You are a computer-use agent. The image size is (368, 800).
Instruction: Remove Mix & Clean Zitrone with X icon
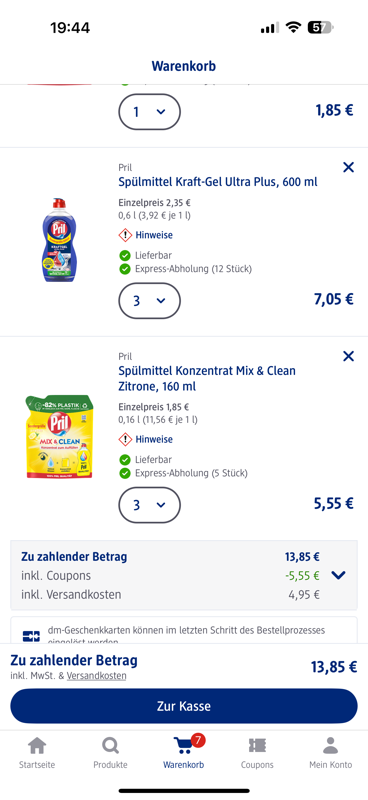point(348,356)
